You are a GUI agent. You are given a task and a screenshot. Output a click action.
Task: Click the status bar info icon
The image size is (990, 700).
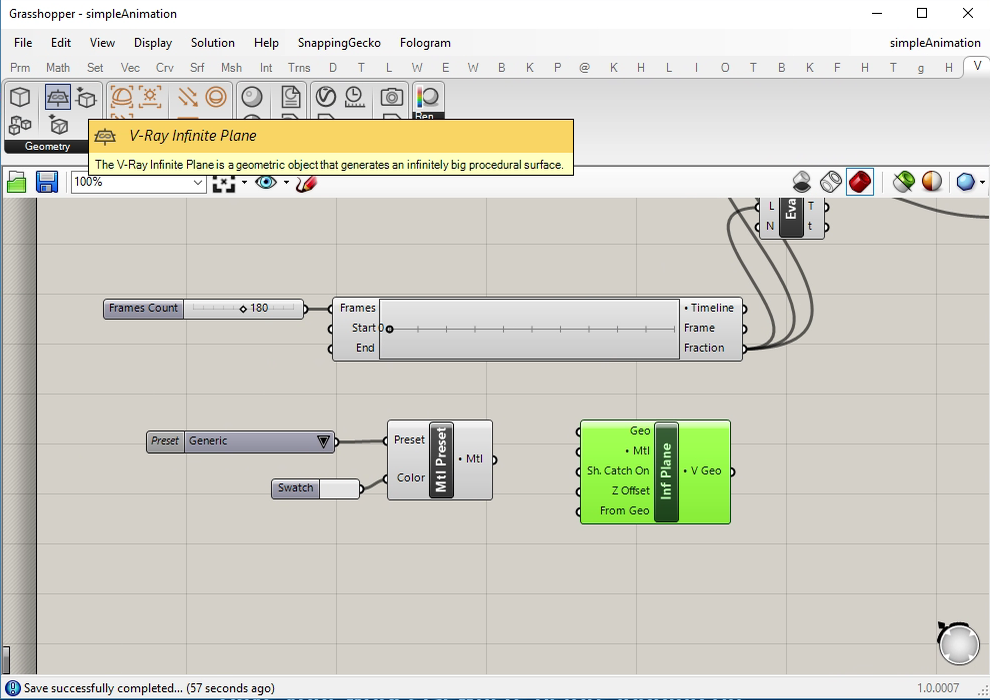pos(13,688)
